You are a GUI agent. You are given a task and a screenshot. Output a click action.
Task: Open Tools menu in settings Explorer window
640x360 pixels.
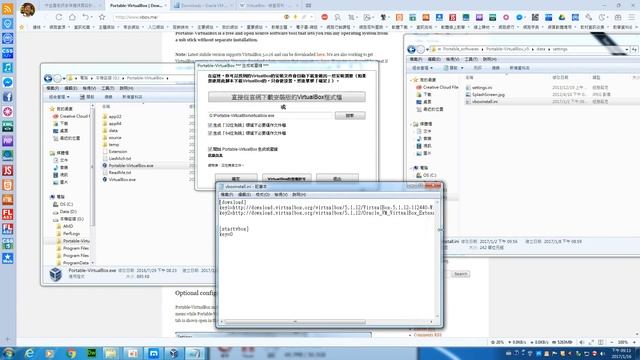[471, 59]
